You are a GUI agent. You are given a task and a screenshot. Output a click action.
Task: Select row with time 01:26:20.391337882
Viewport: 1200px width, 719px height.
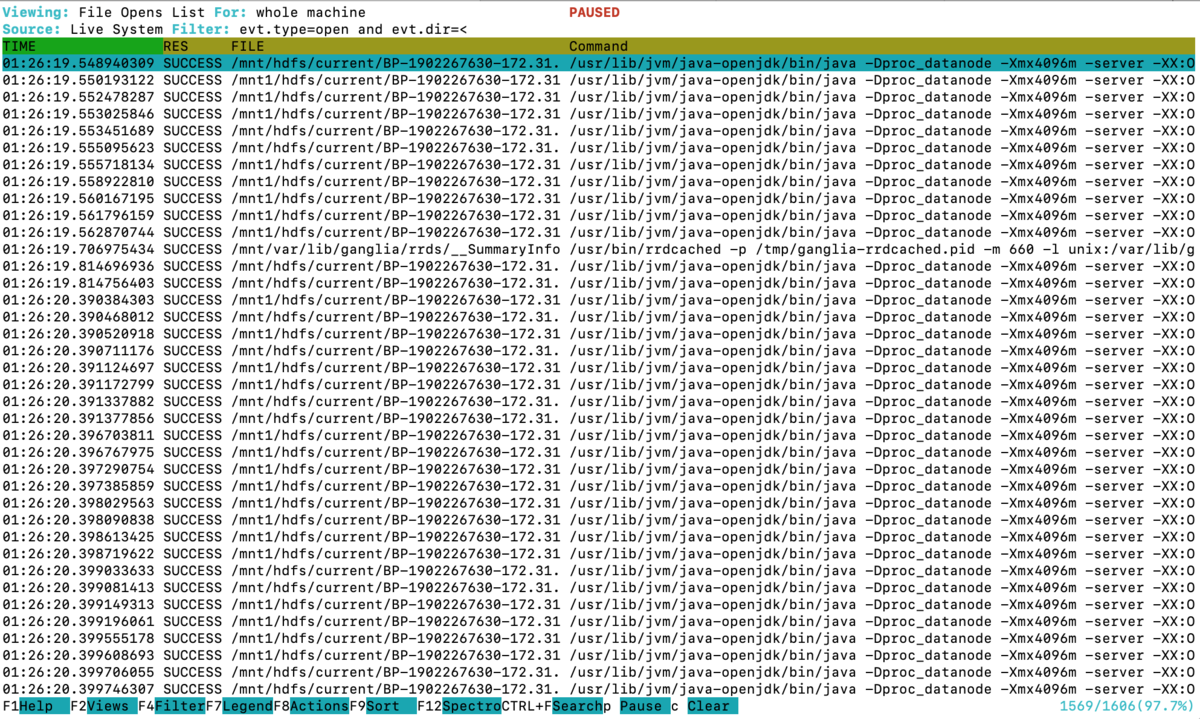pos(600,402)
